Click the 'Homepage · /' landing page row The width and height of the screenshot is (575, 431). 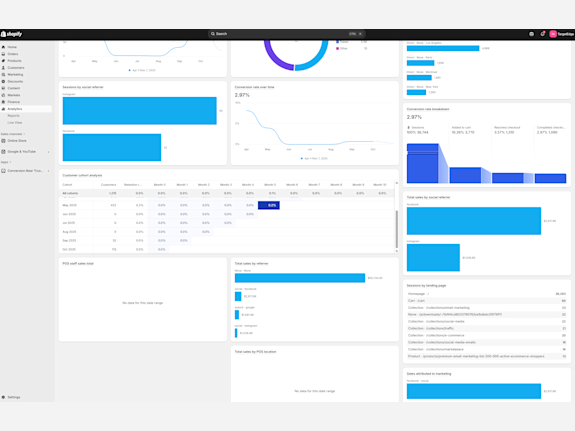tap(487, 294)
